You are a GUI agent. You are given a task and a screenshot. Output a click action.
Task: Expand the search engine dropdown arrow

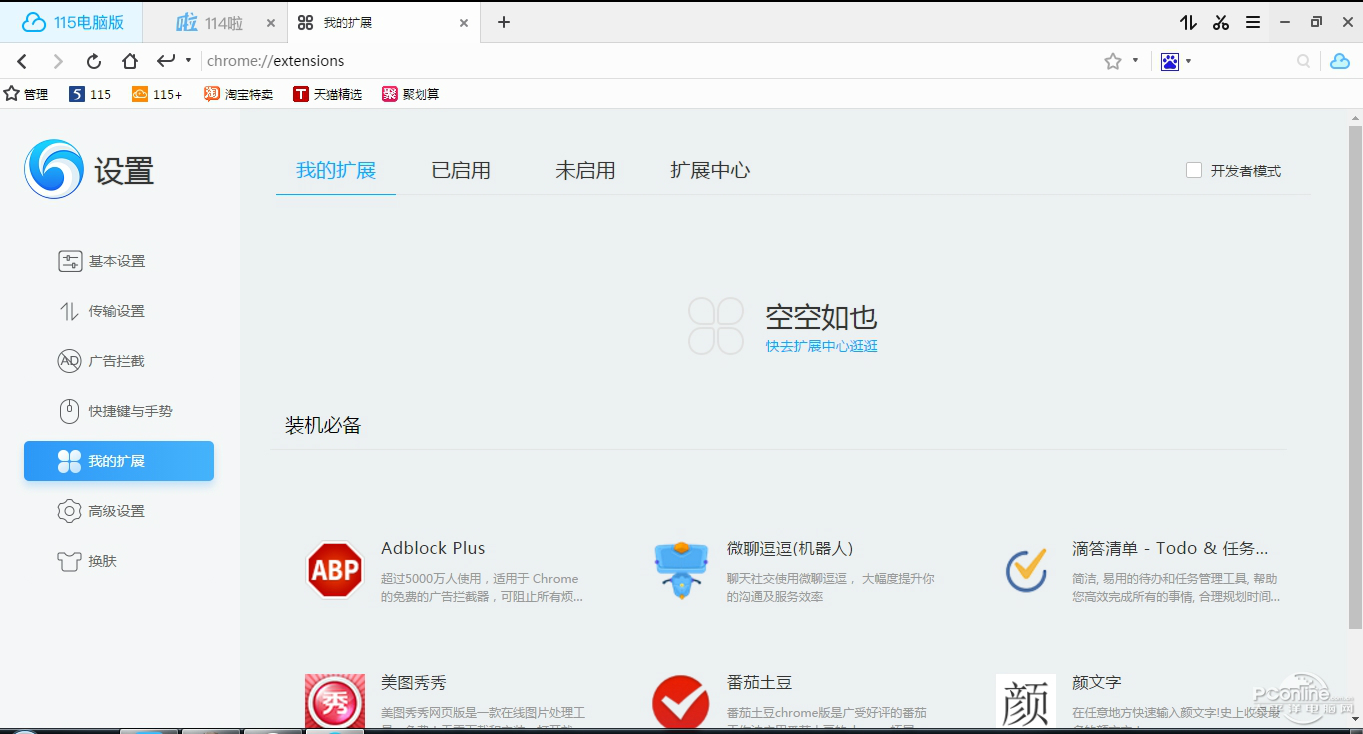coord(1188,61)
